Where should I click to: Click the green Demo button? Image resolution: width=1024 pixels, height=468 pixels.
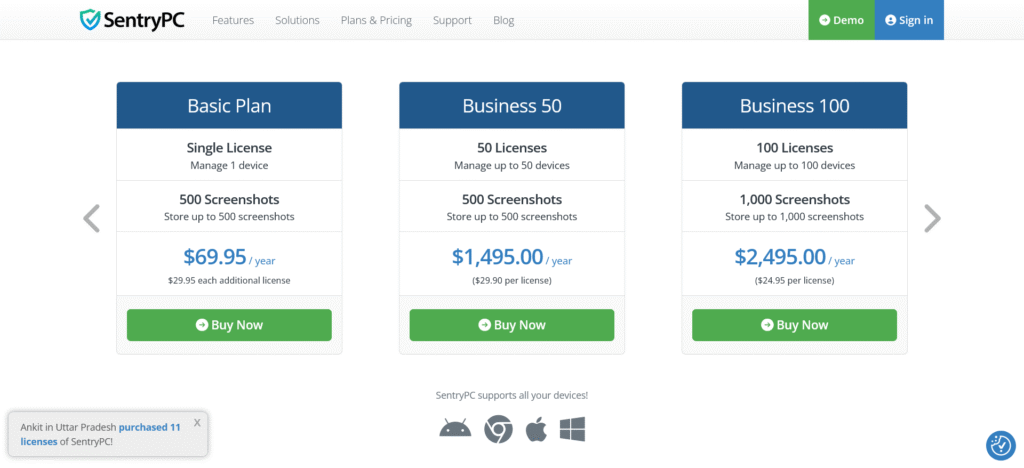[x=841, y=20]
